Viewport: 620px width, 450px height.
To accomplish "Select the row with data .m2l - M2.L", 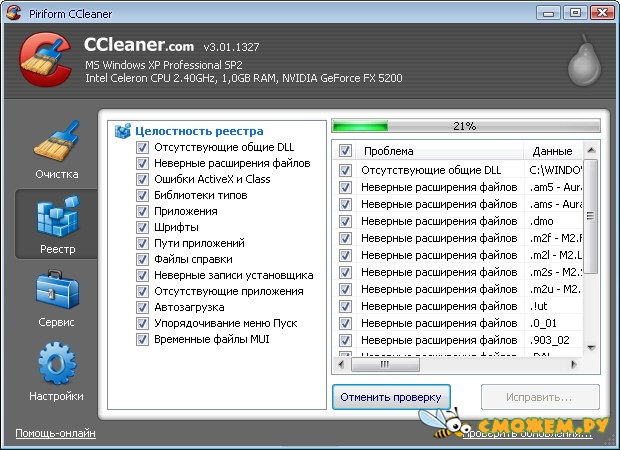I will click(458, 255).
